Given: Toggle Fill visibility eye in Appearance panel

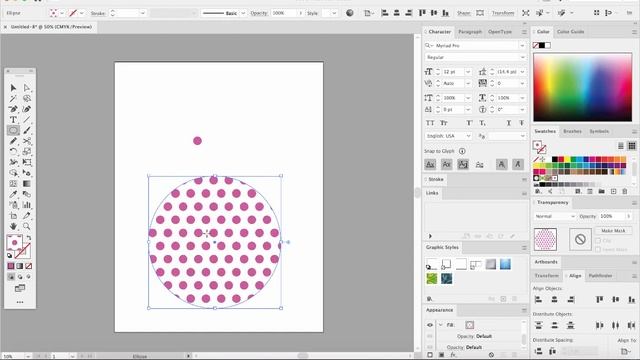Looking at the screenshot, I should pyautogui.click(x=430, y=325).
